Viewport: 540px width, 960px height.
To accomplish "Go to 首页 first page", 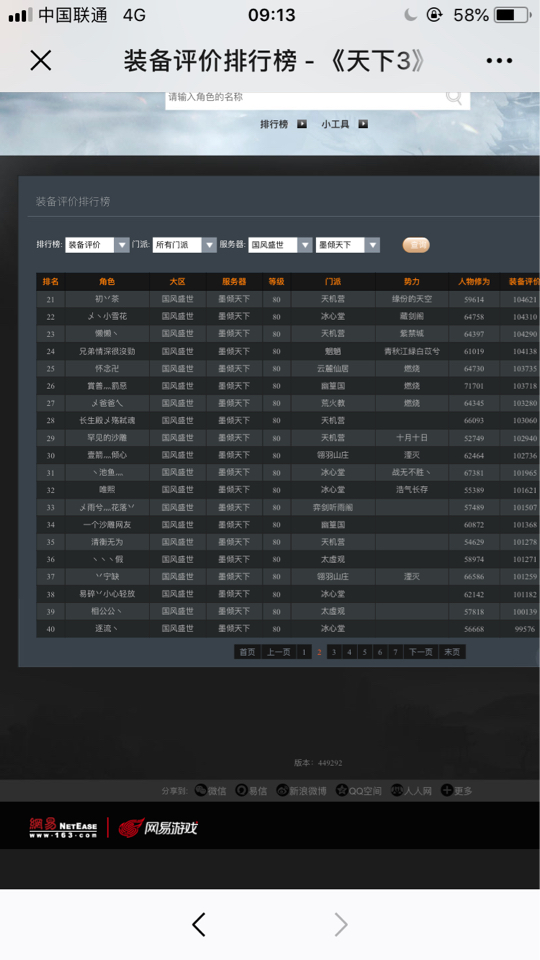I will click(x=247, y=652).
